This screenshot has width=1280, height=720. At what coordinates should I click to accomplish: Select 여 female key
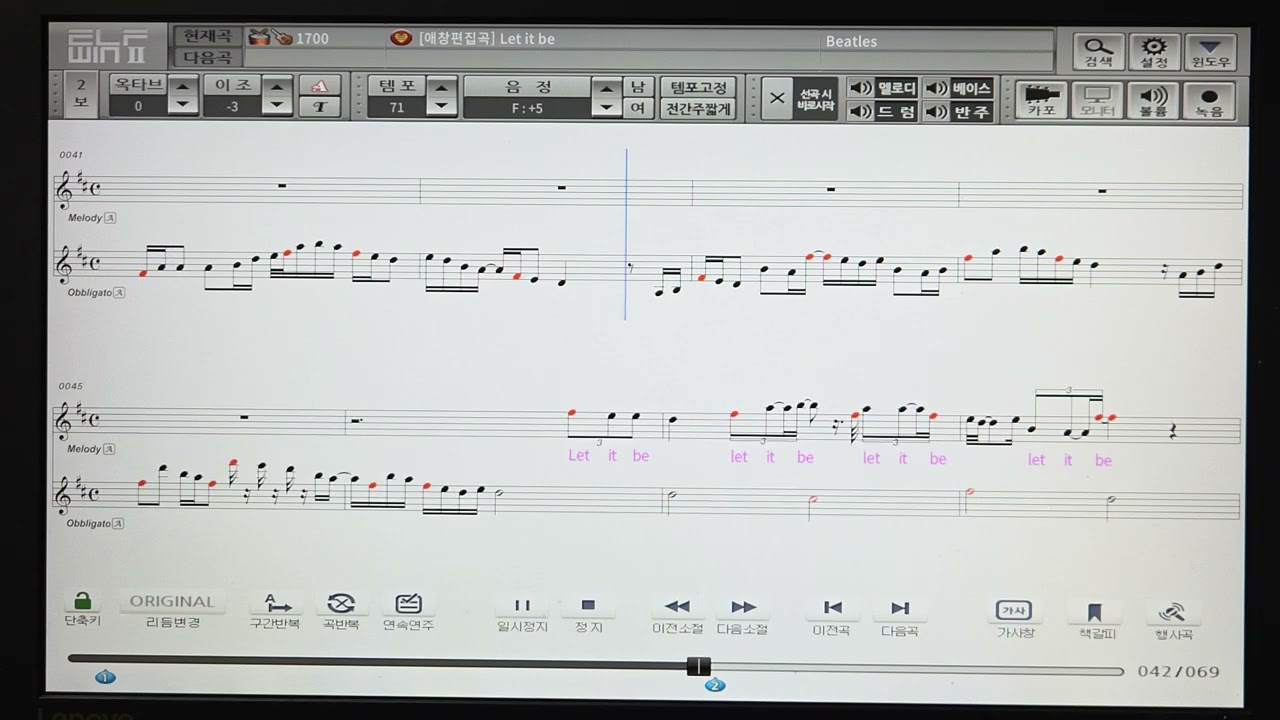[x=637, y=108]
